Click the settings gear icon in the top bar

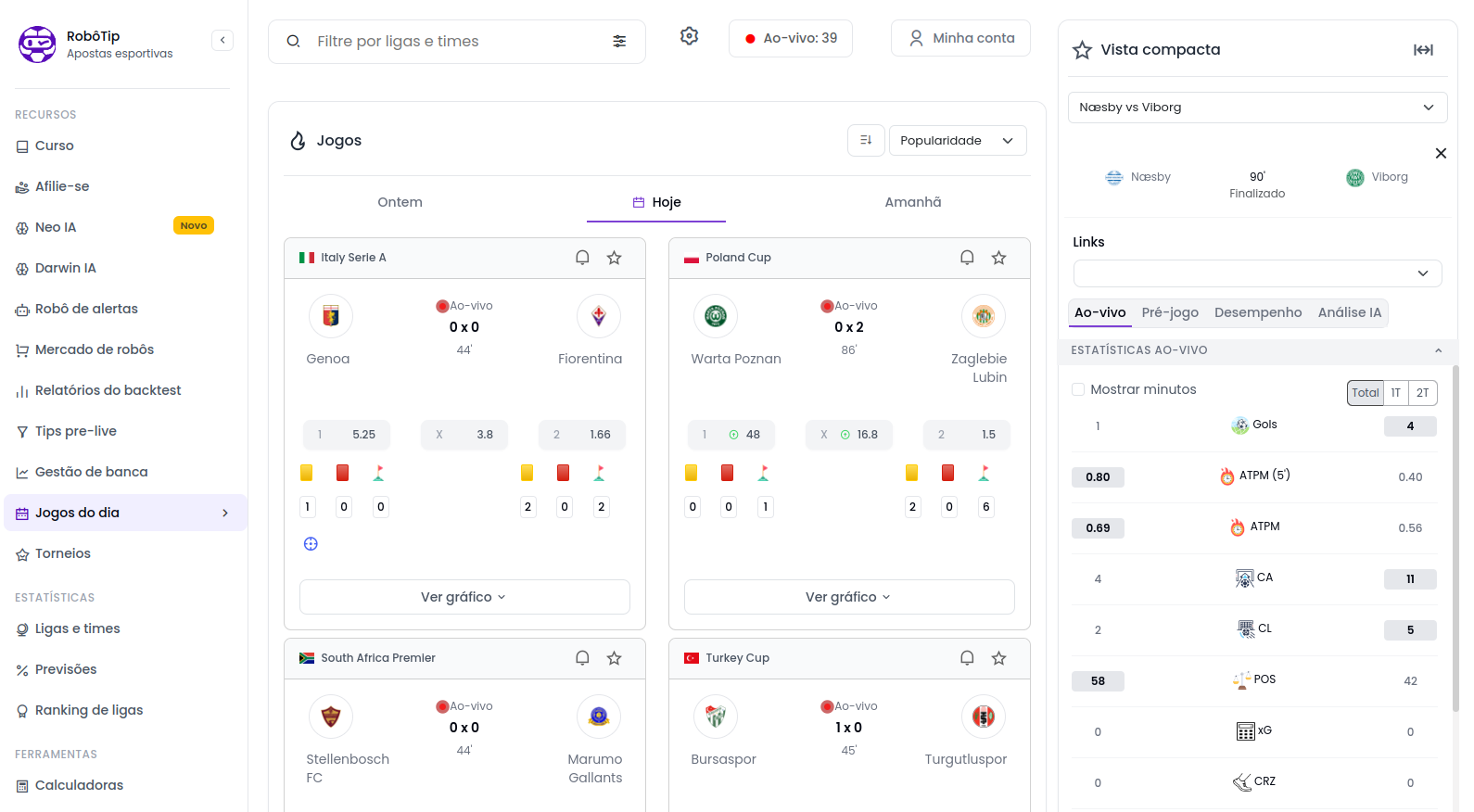point(689,36)
